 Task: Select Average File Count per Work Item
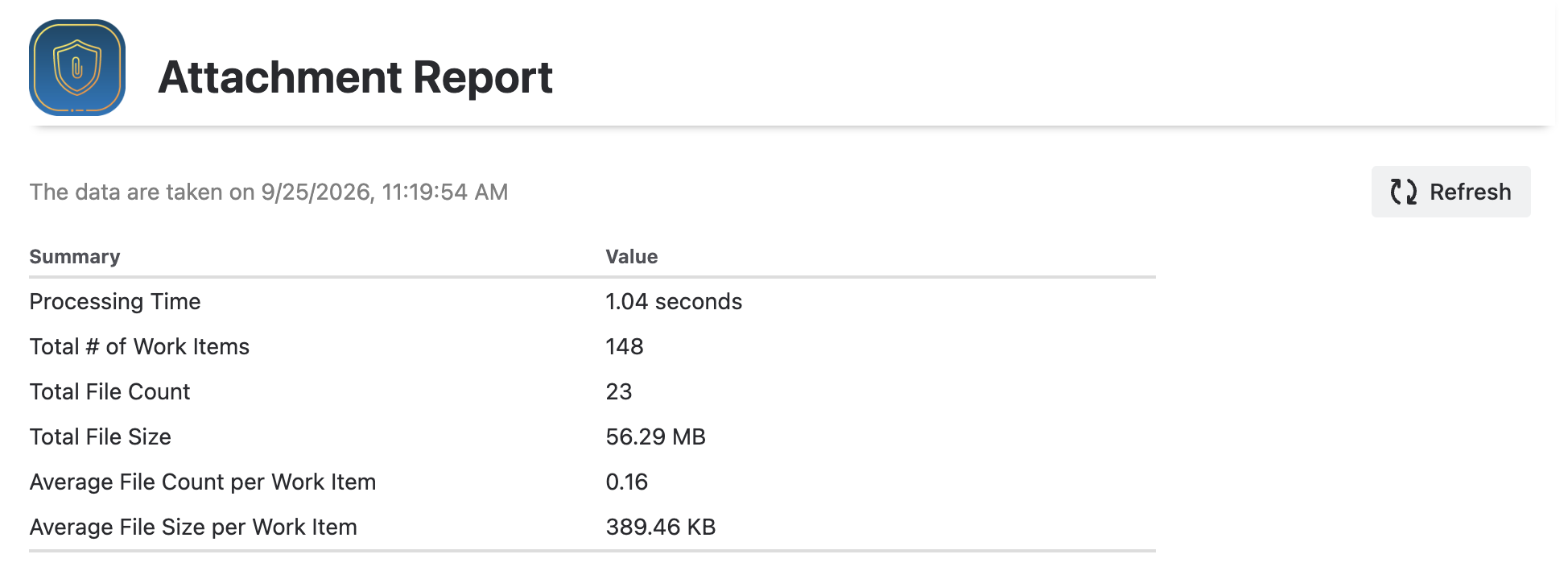point(203,482)
